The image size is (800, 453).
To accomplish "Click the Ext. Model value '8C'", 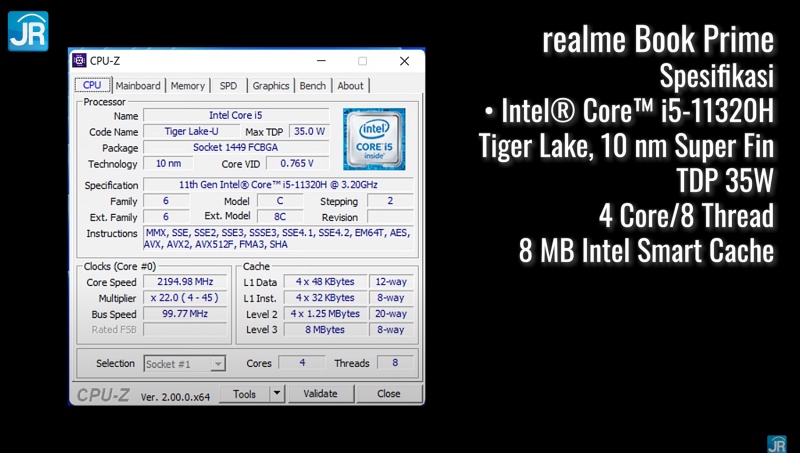I will [x=280, y=216].
